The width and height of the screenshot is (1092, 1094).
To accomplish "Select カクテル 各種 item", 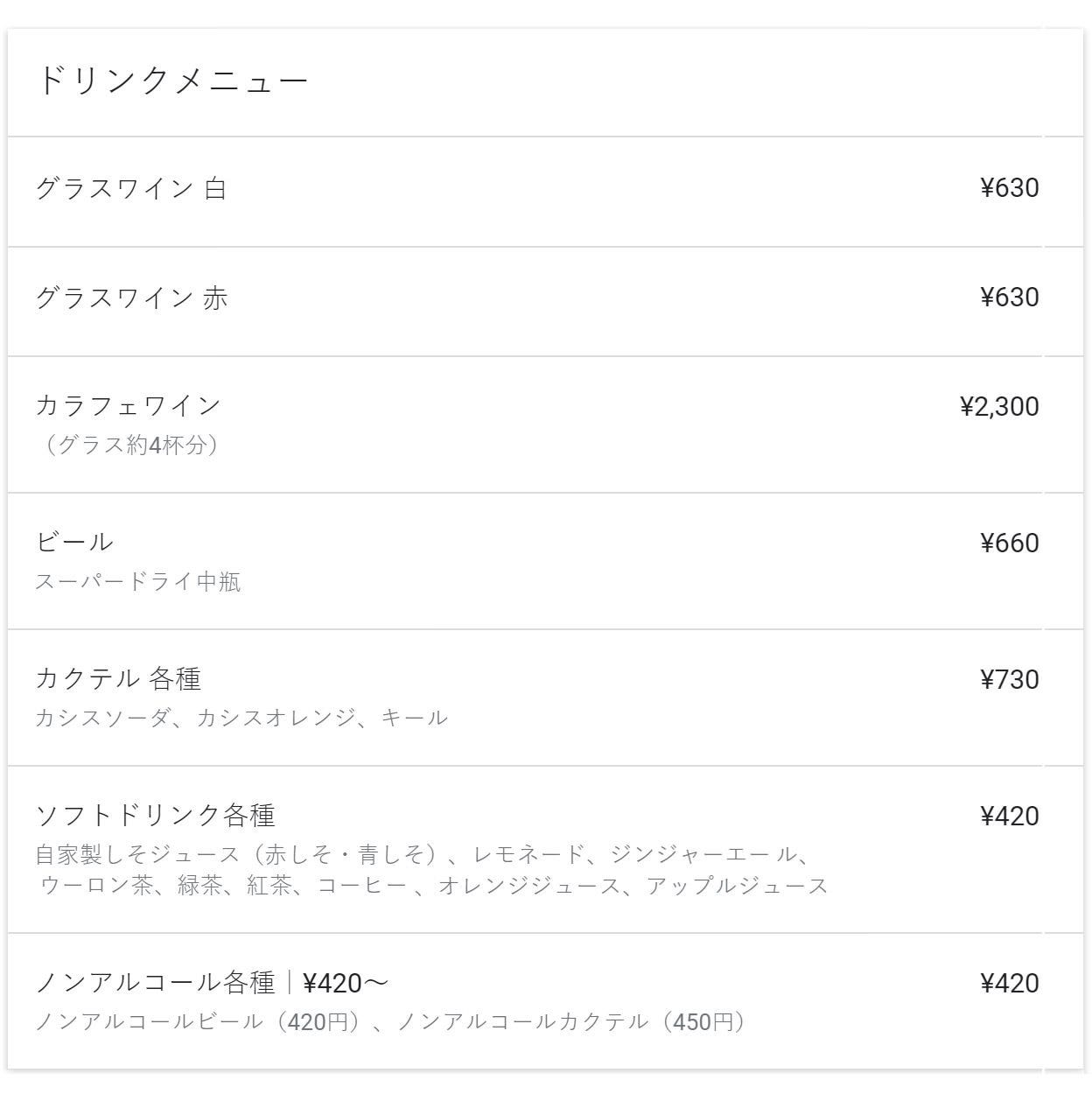I will [x=118, y=678].
